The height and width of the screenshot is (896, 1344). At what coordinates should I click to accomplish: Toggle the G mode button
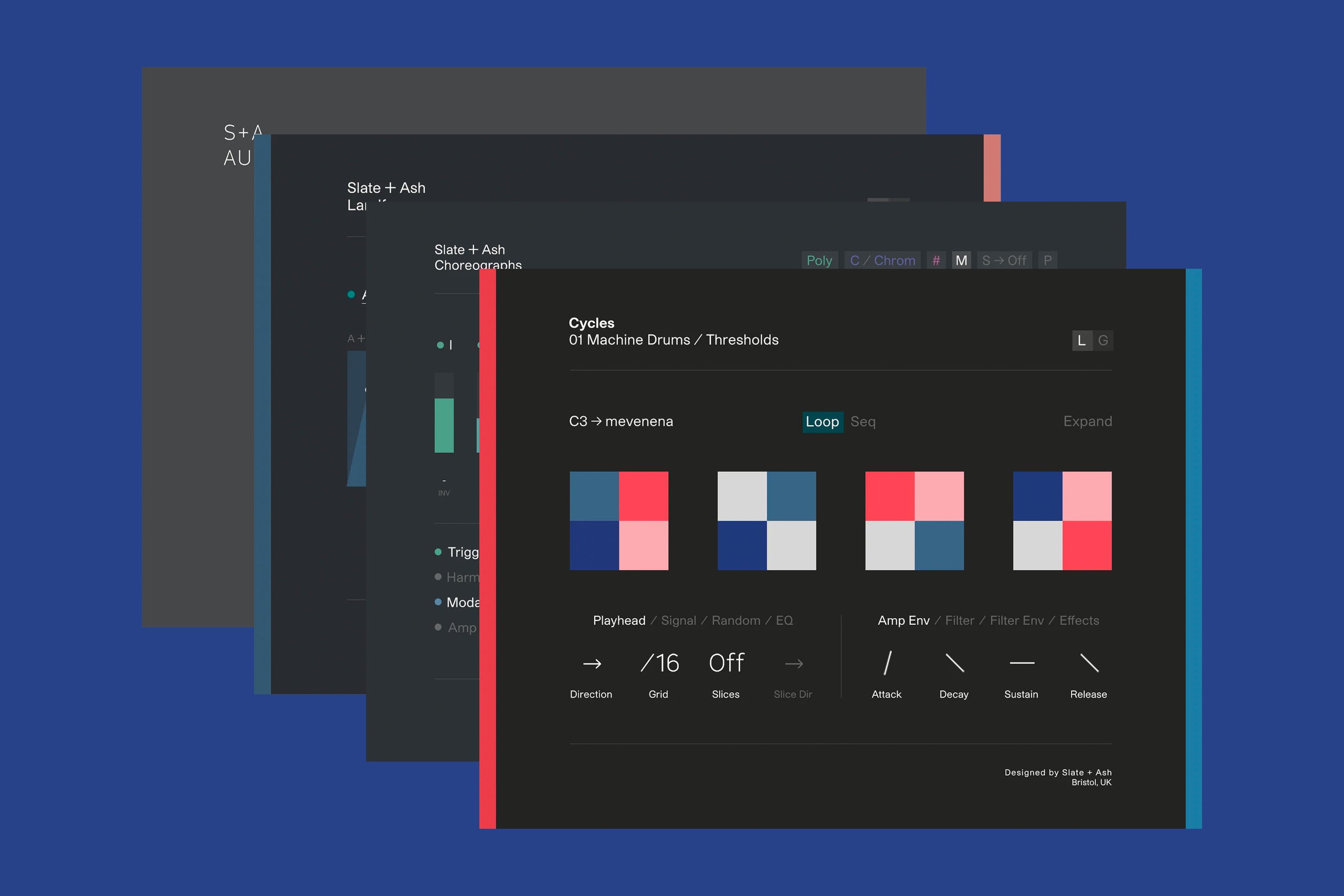click(1103, 341)
